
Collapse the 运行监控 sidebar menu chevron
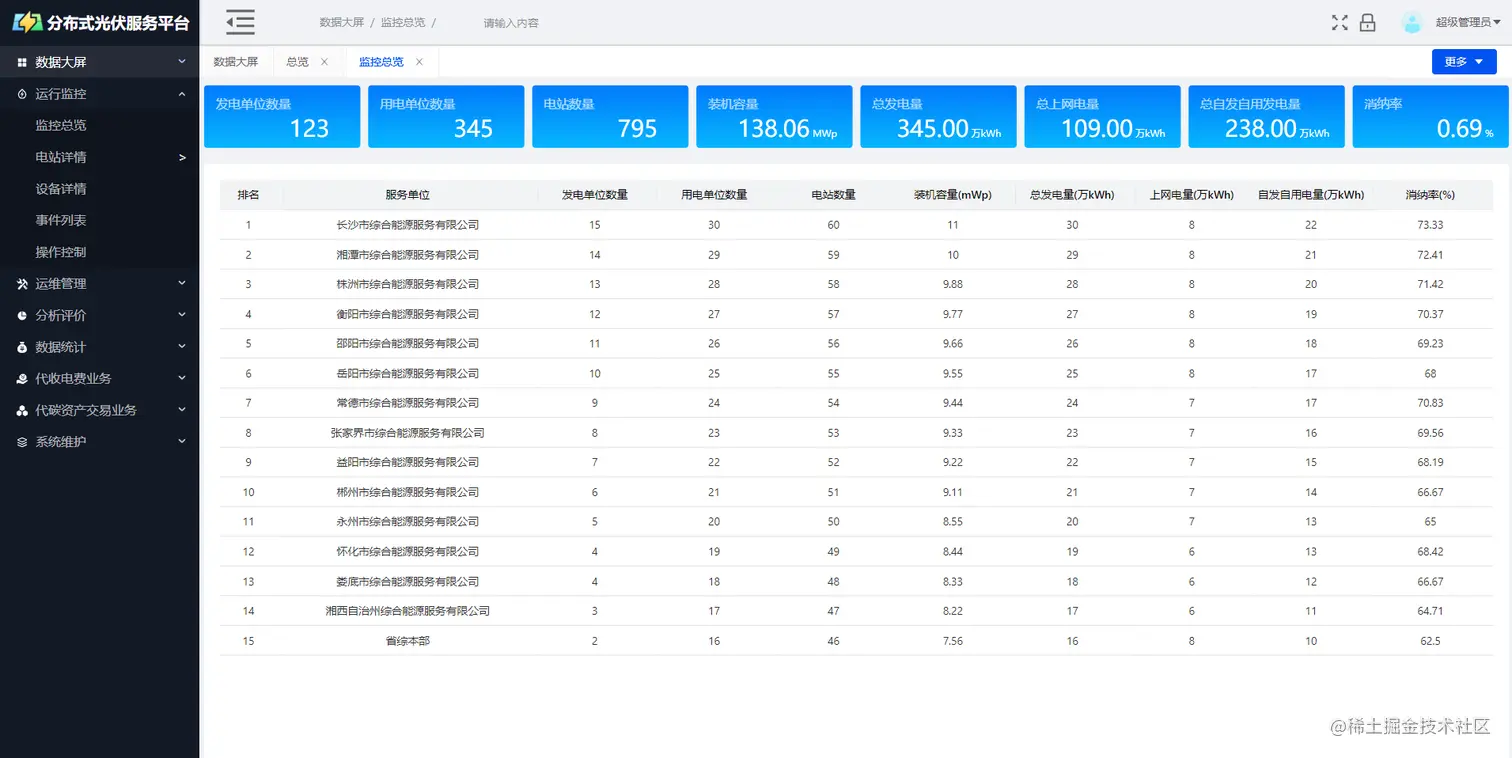pyautogui.click(x=182, y=94)
